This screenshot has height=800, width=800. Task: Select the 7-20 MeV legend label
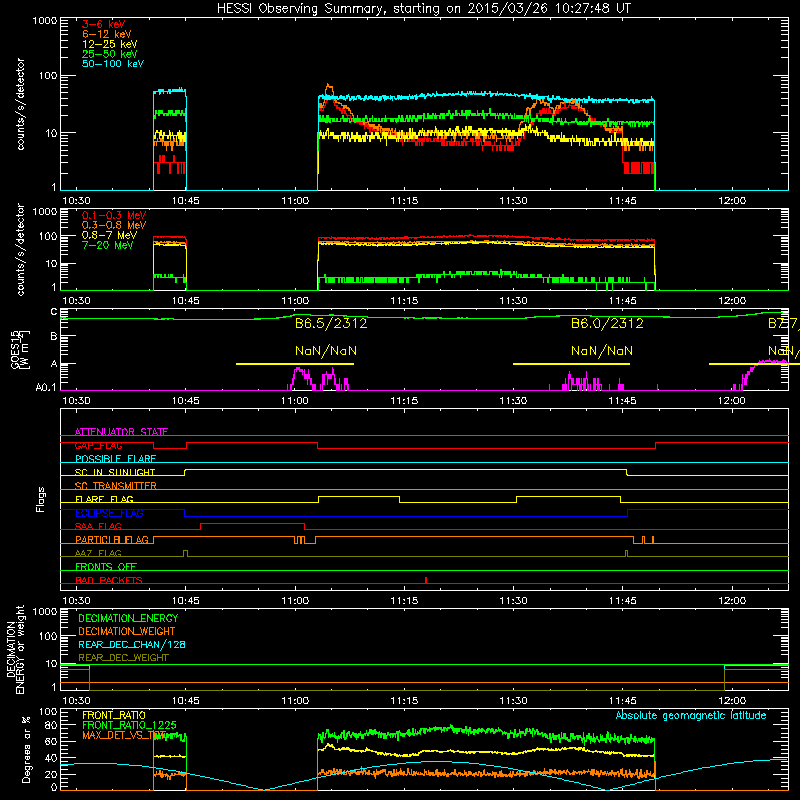tap(108, 245)
